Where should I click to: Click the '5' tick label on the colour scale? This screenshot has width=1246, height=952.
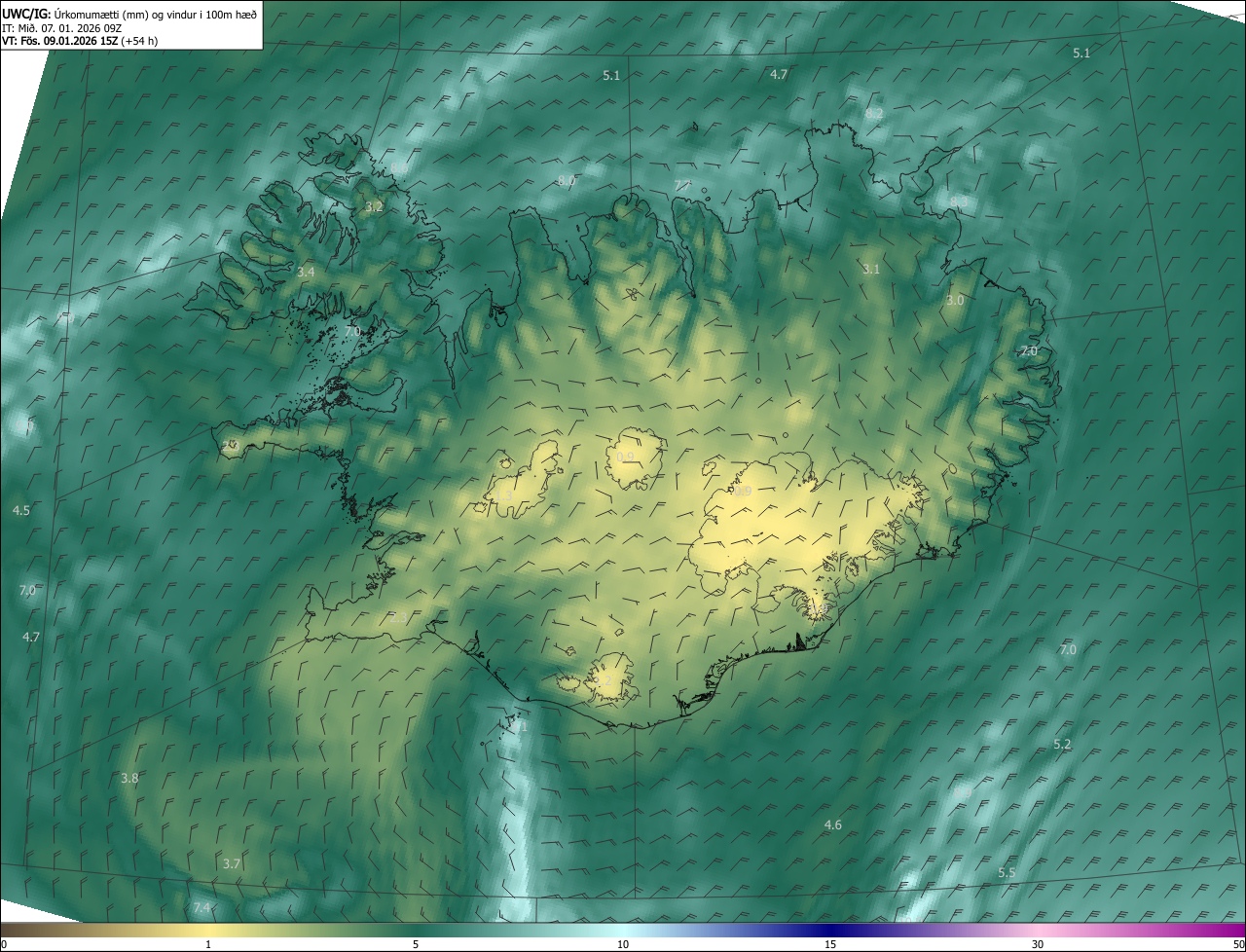pos(416,944)
